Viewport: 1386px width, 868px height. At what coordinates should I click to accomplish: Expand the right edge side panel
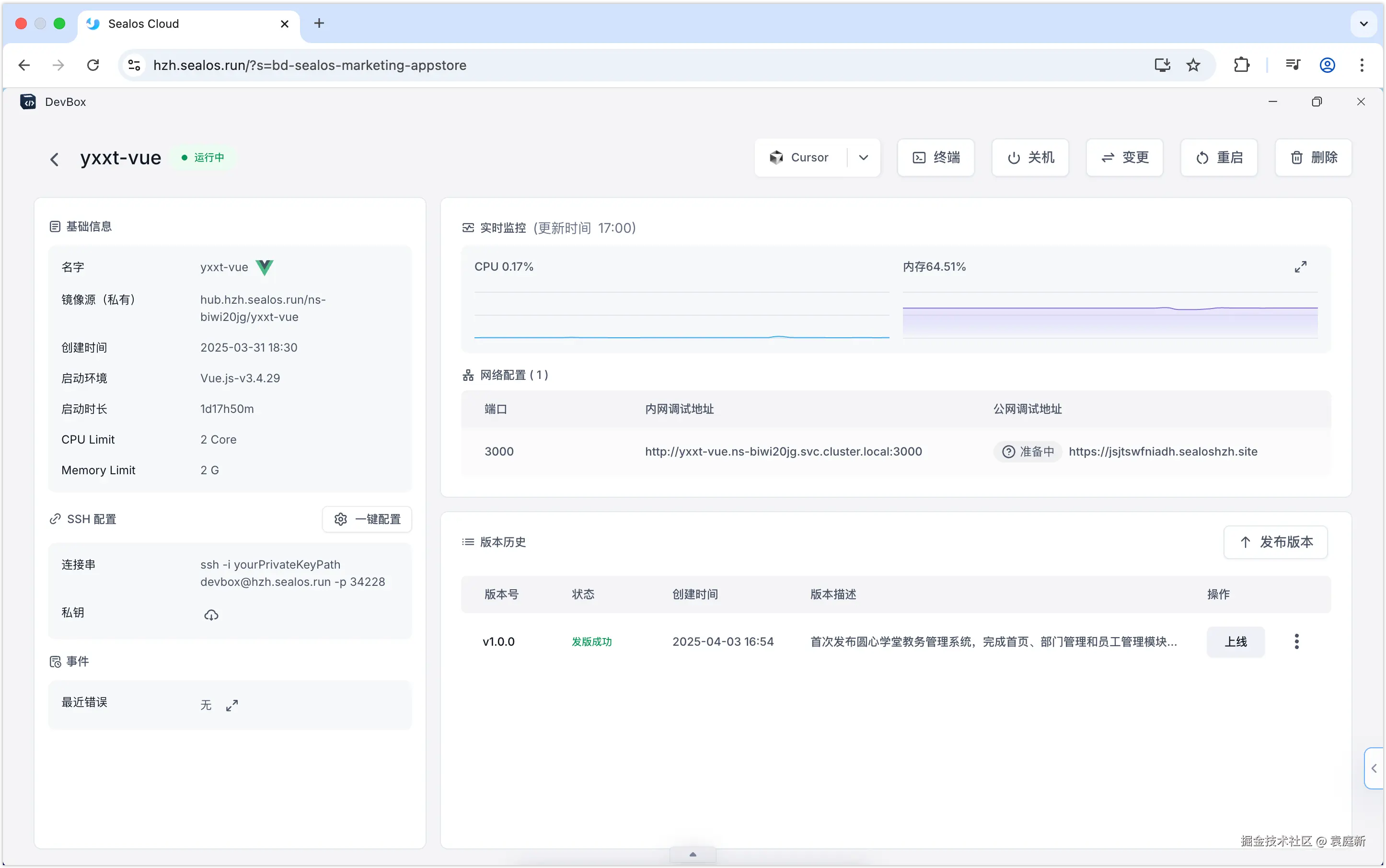point(1375,768)
